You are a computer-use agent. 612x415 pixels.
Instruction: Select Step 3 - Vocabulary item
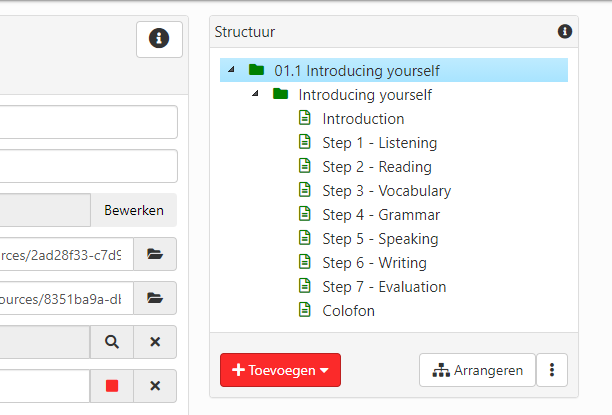point(386,191)
